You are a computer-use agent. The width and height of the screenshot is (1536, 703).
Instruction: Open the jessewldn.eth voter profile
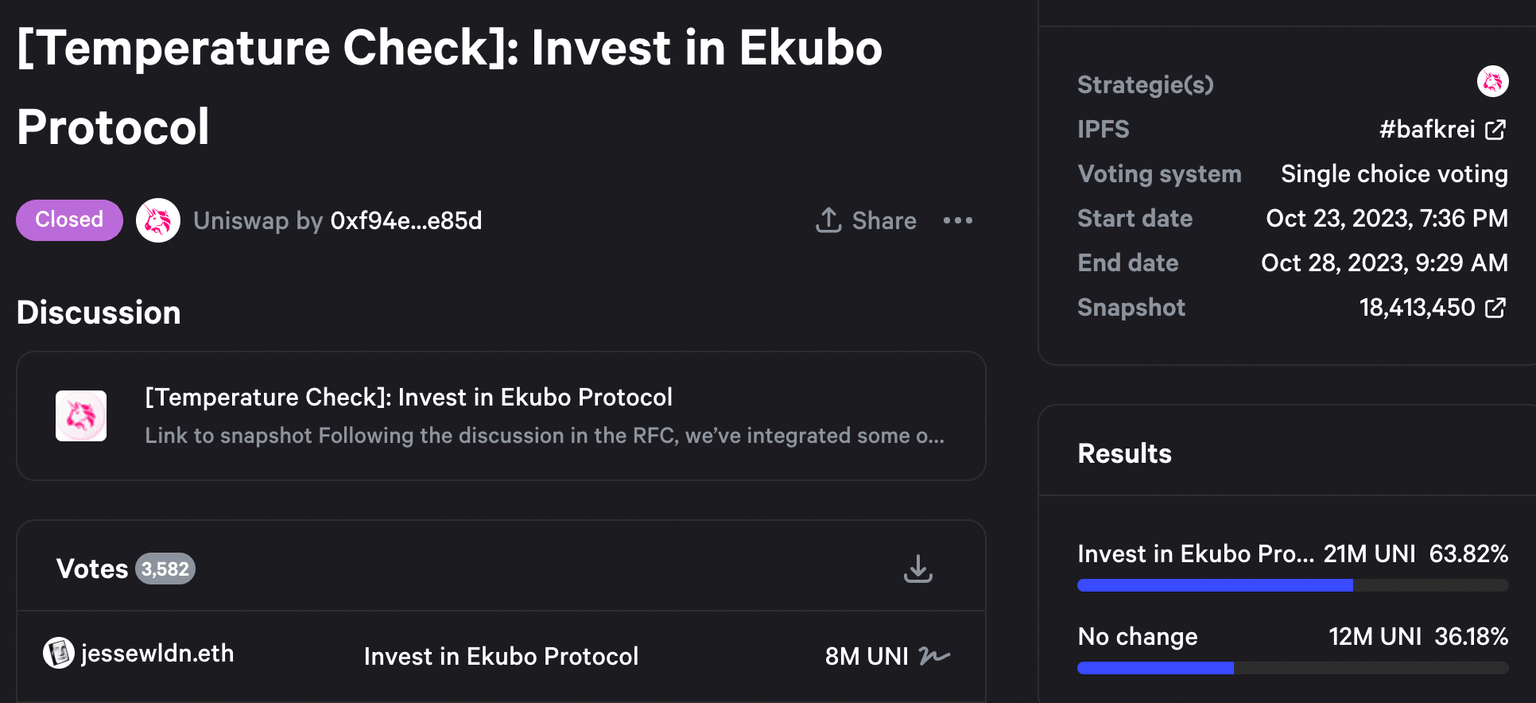click(x=157, y=654)
